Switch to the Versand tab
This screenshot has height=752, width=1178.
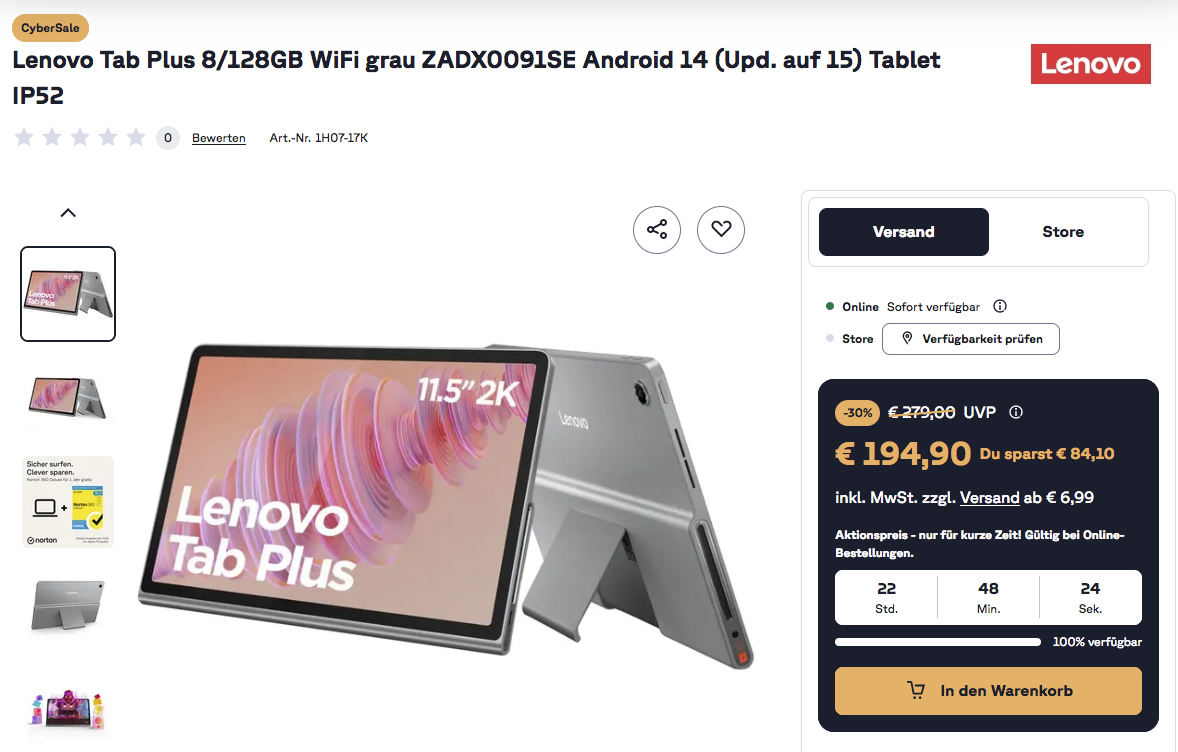[904, 232]
